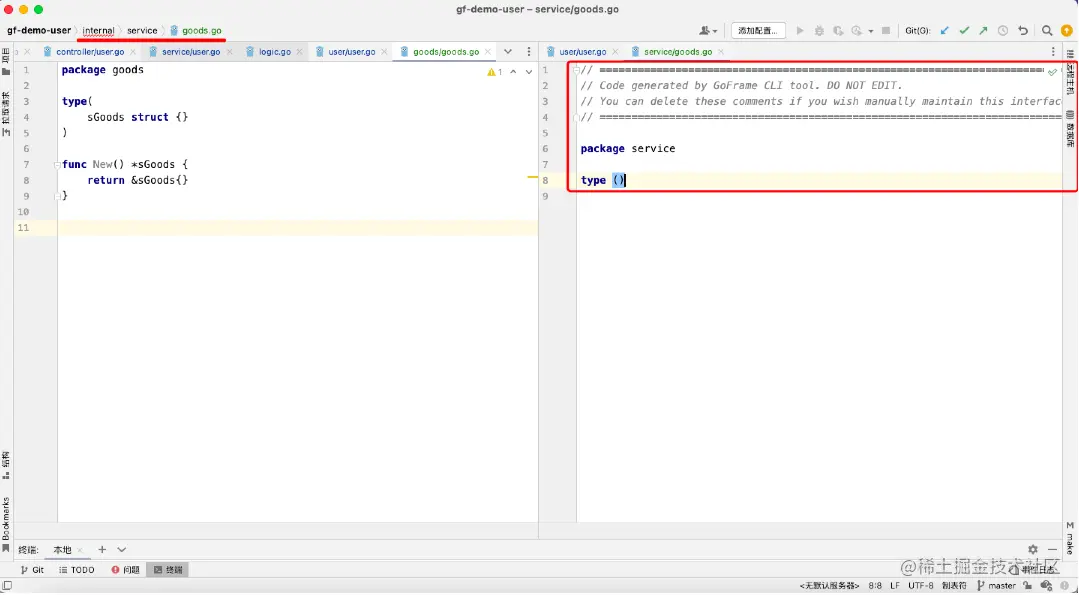
Task: Click the service breadcrumb
Action: point(142,30)
